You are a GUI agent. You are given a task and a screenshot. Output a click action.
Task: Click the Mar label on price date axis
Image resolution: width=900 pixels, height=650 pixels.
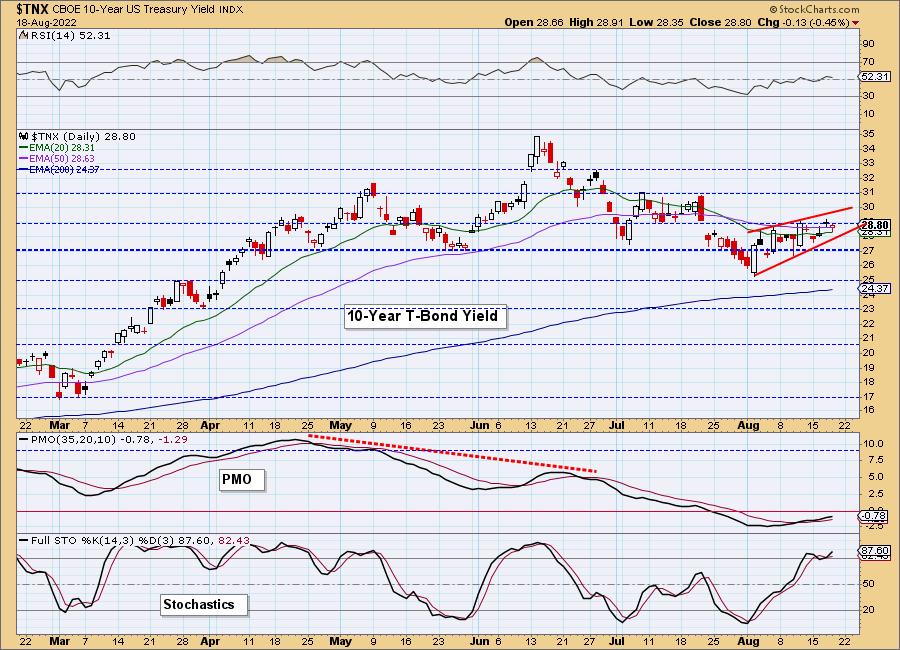[x=60, y=425]
